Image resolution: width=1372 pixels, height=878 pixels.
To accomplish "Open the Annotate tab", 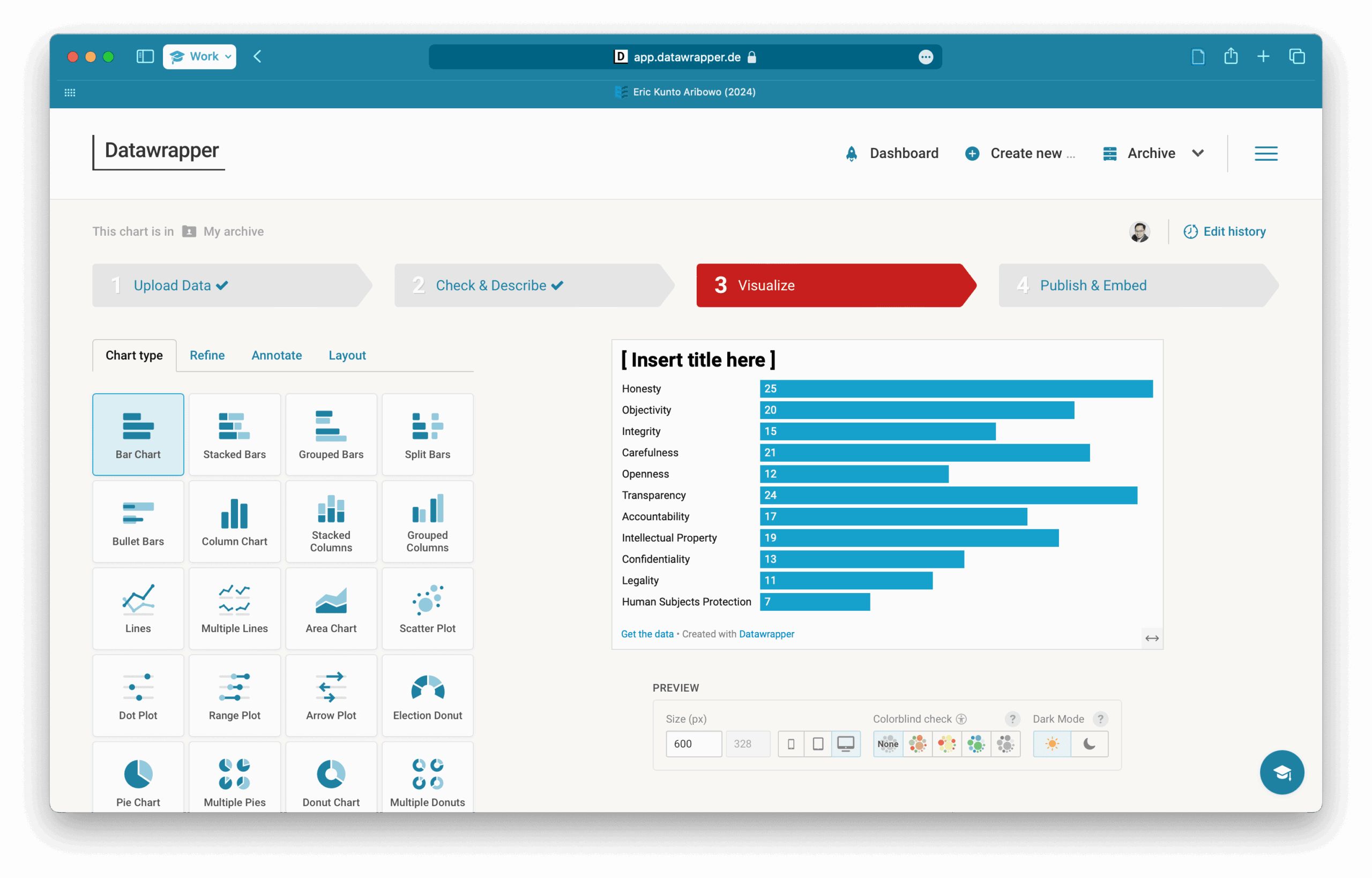I will pos(277,355).
